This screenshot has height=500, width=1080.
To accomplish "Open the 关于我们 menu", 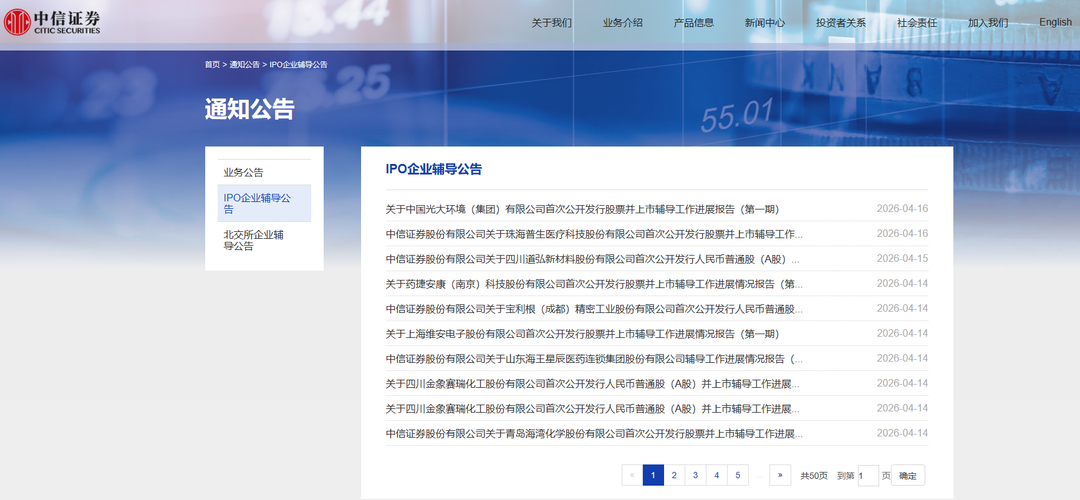I will pyautogui.click(x=552, y=22).
